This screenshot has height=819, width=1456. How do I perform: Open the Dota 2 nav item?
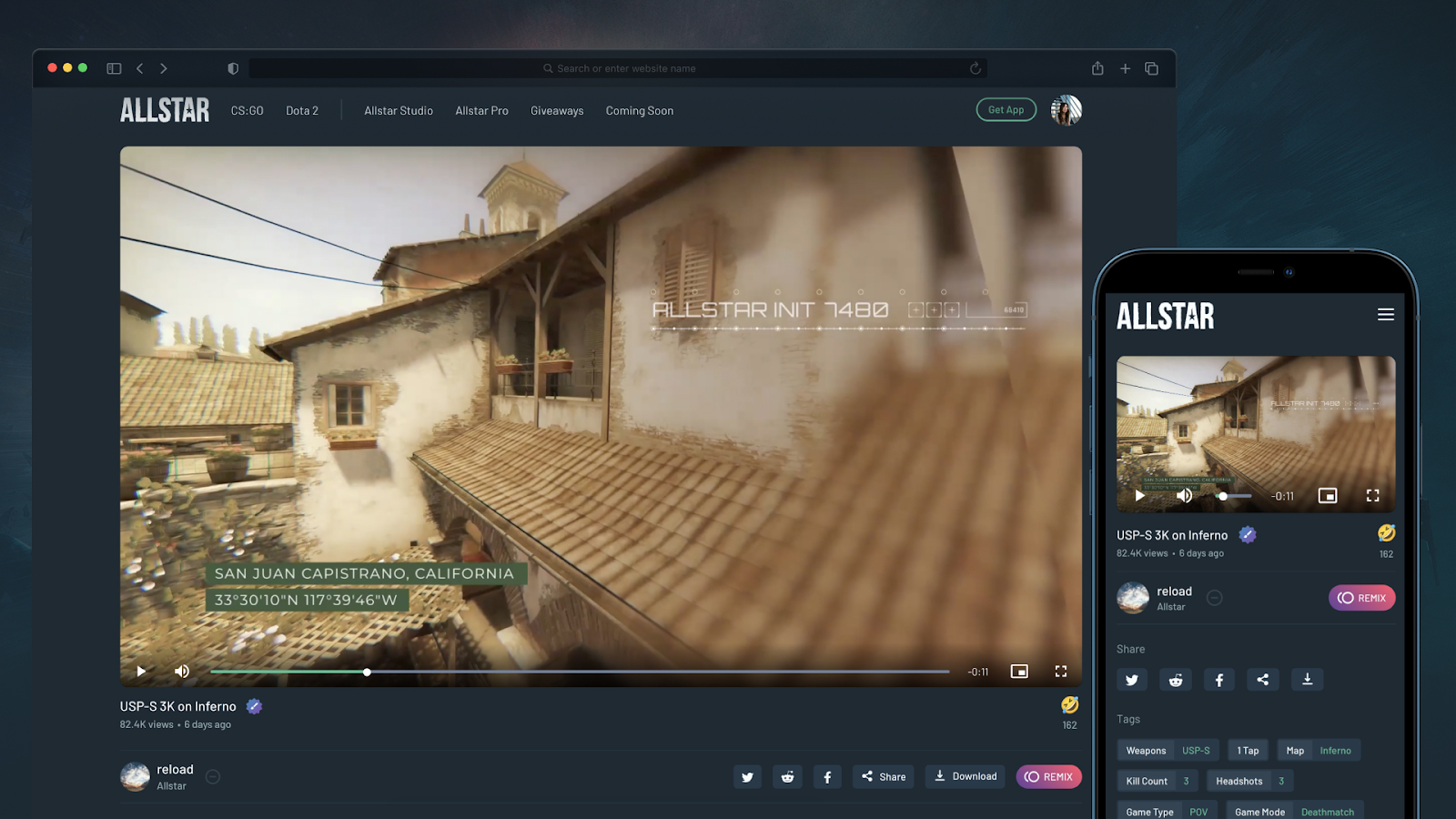tap(302, 111)
